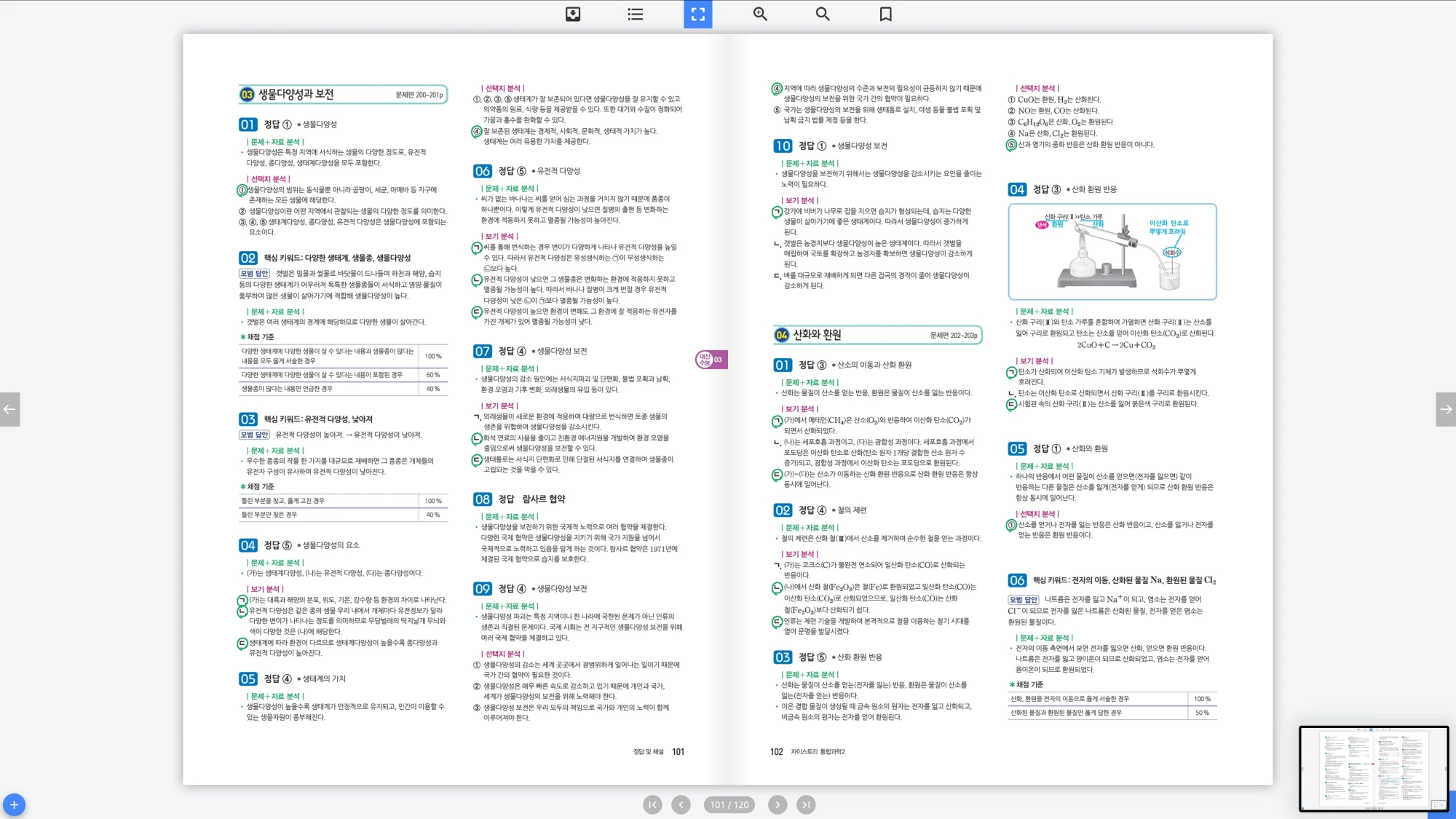Click the left edge arrow to flip back
Viewport: 1456px width, 819px height.
pyautogui.click(x=9, y=409)
